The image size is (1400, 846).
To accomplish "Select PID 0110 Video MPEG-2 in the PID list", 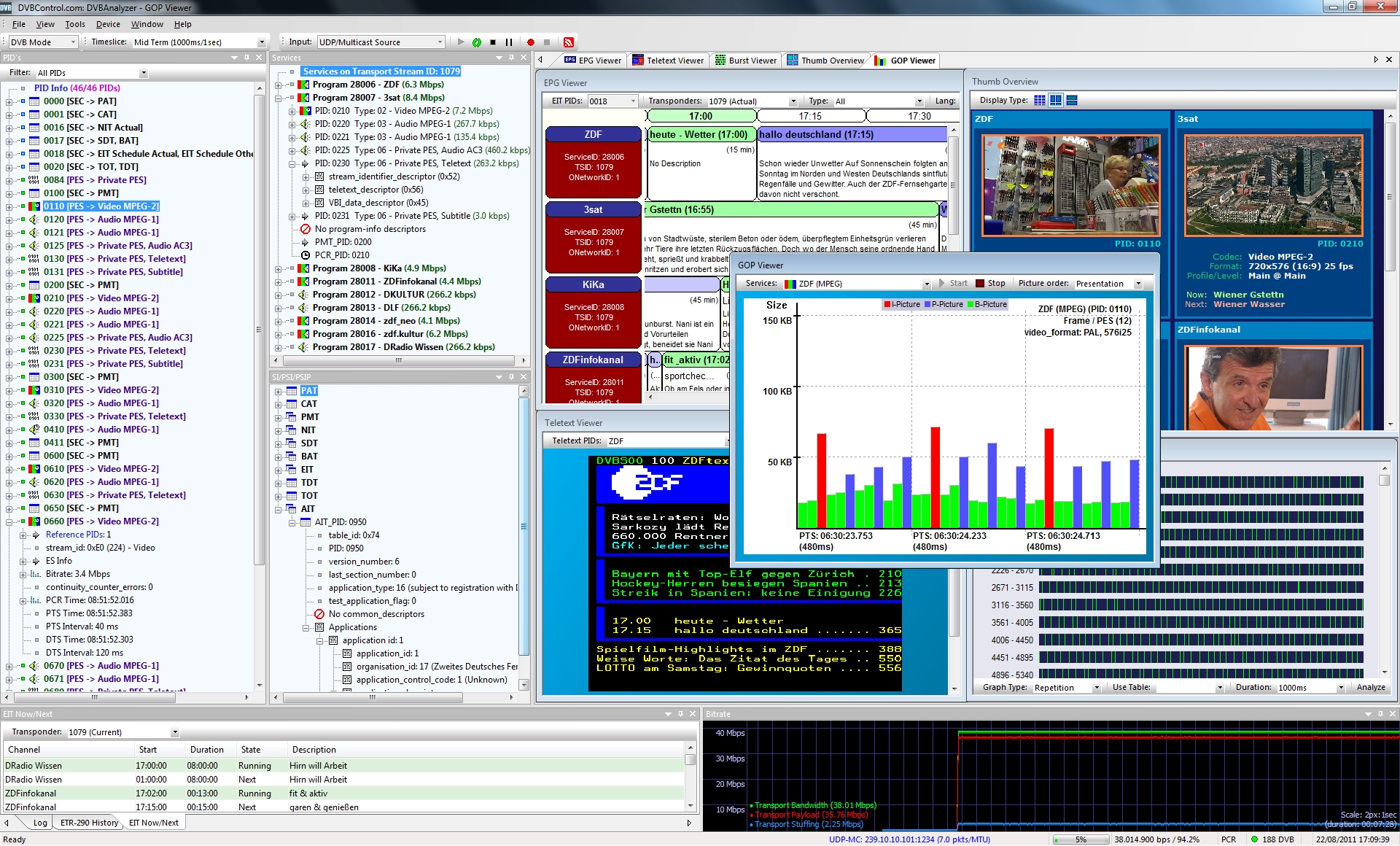I will (x=102, y=206).
